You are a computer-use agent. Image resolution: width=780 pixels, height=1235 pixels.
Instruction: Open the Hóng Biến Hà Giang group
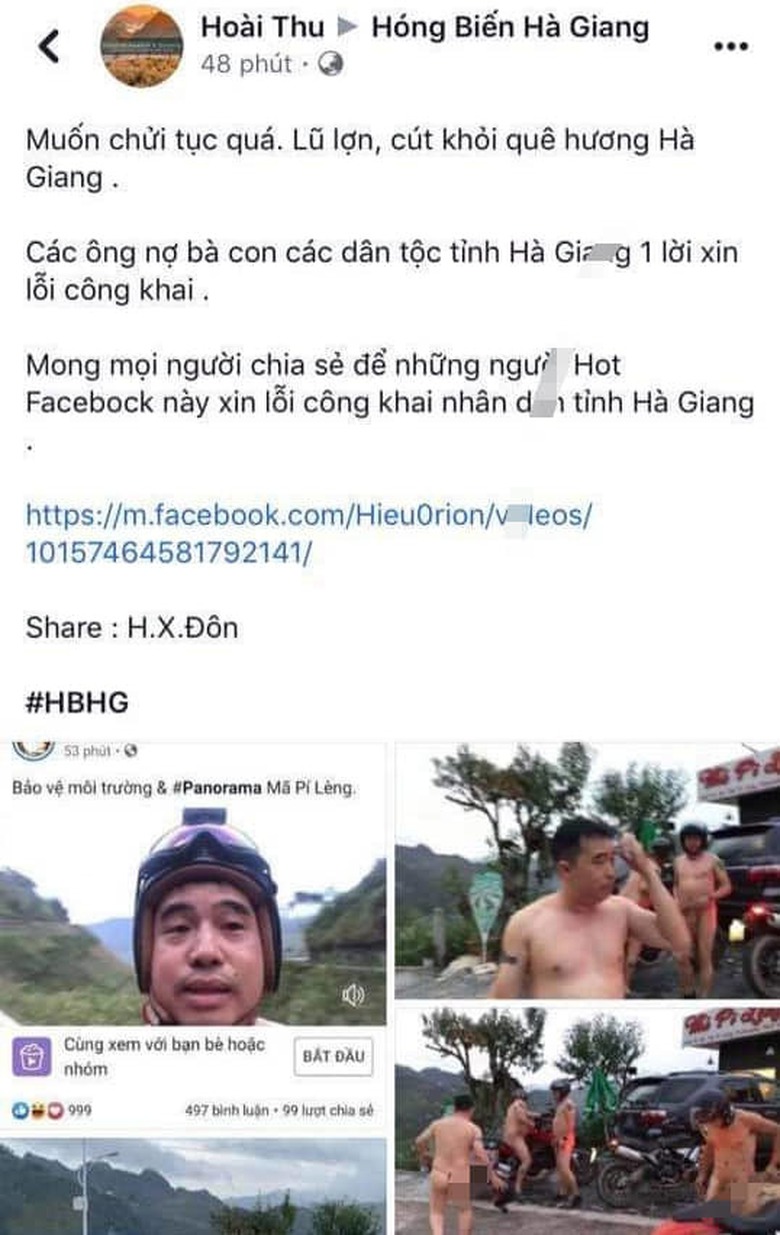point(510,27)
